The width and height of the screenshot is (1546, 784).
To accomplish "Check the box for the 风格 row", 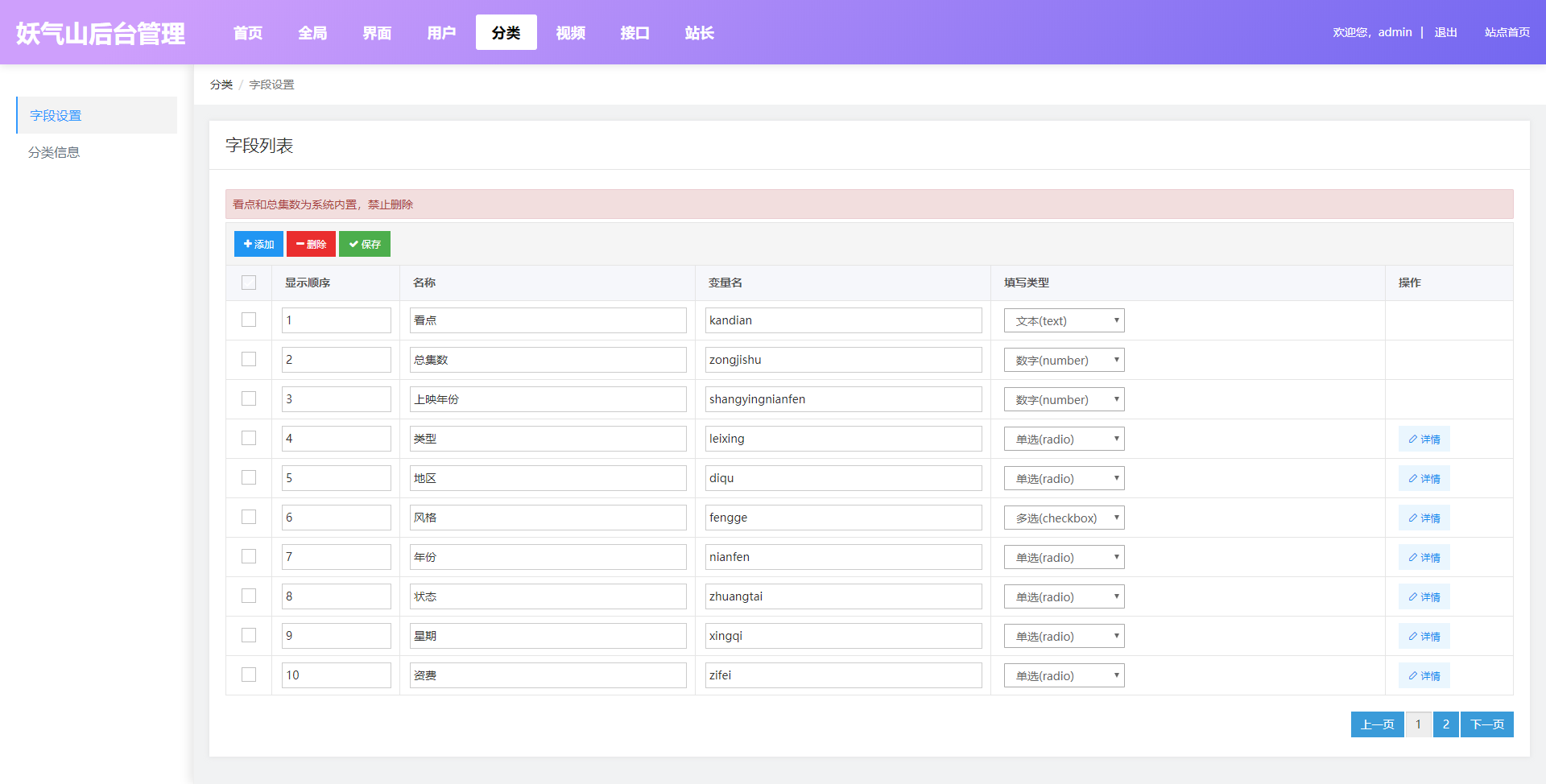I will click(249, 517).
